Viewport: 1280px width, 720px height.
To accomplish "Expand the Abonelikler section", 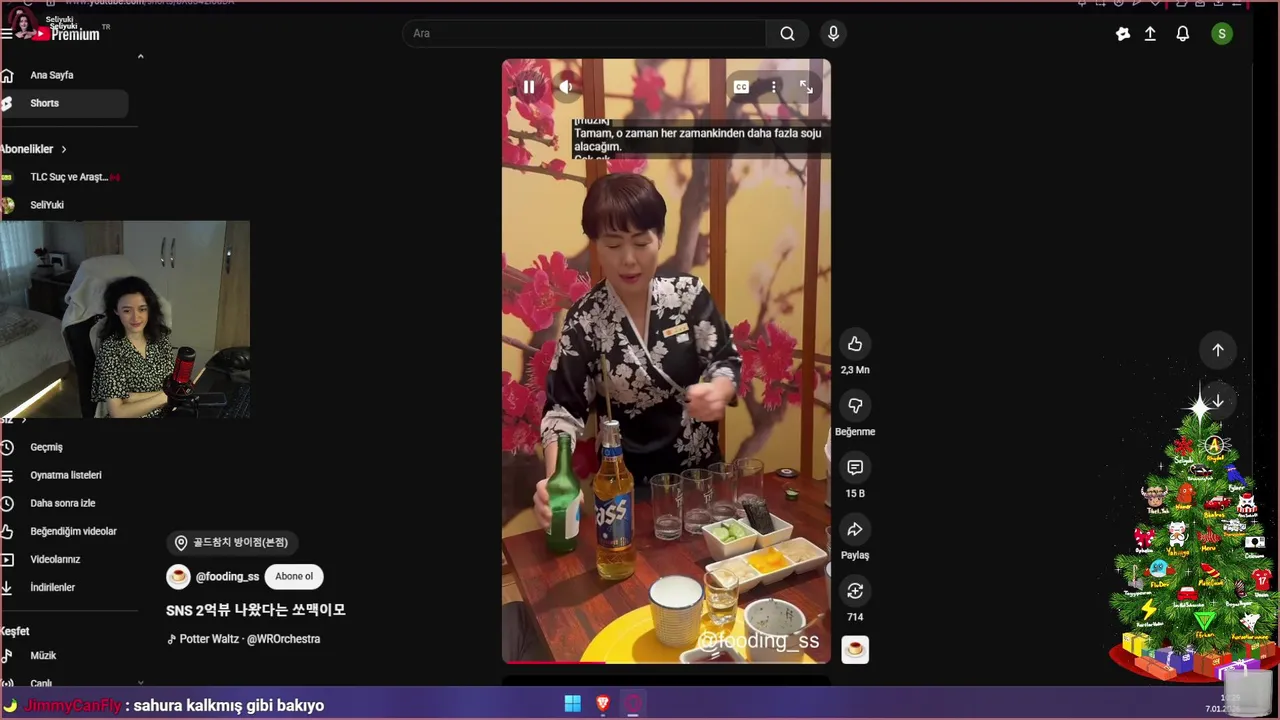I will (x=34, y=149).
